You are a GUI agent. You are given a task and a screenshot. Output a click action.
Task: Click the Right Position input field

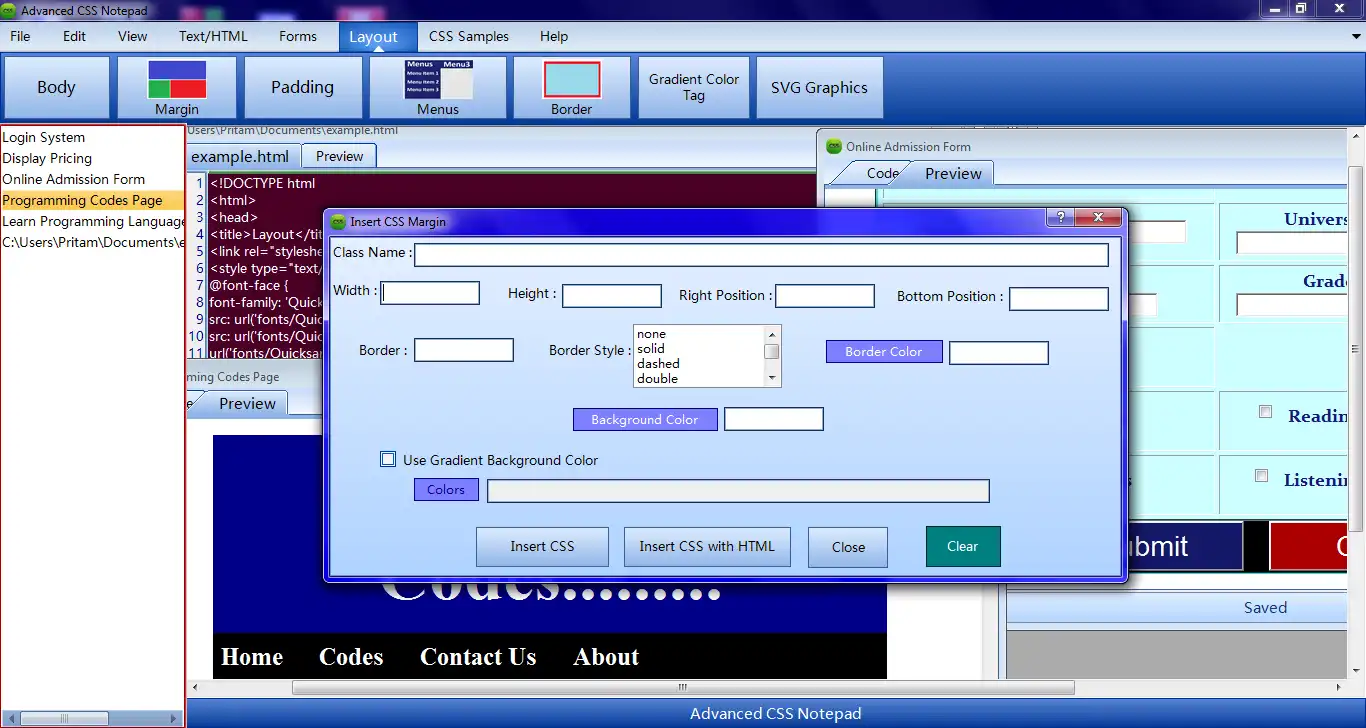point(825,296)
